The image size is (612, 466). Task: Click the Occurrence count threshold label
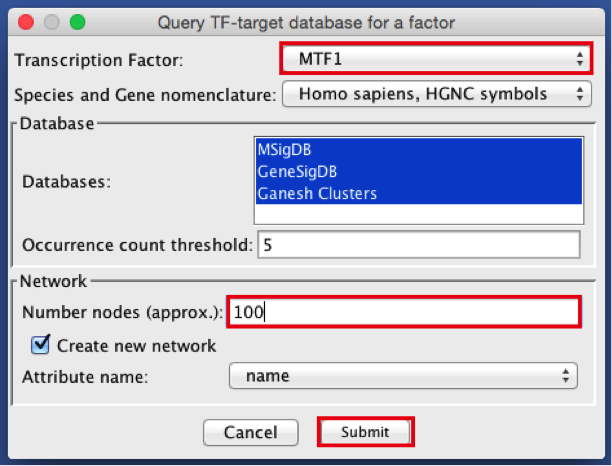tap(136, 246)
